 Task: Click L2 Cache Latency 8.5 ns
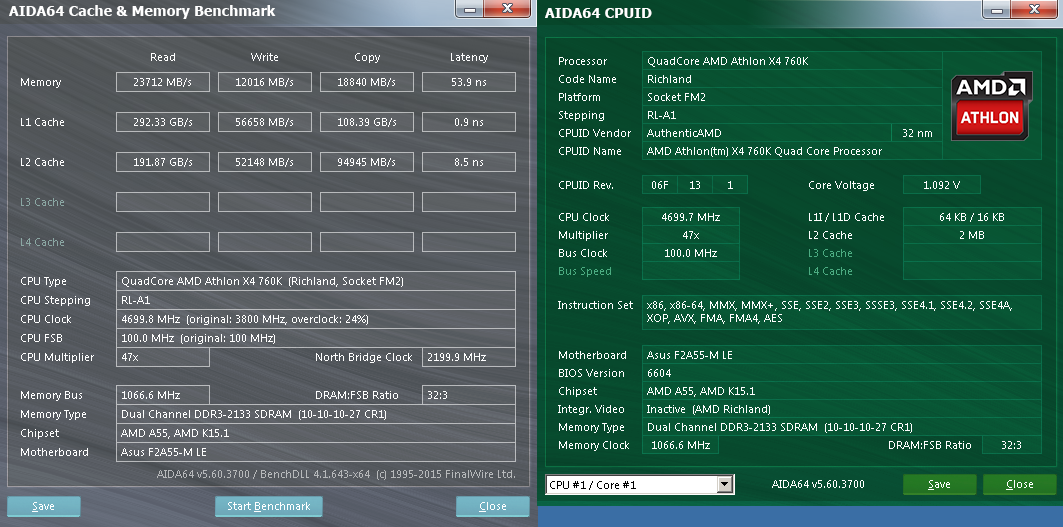coord(468,162)
